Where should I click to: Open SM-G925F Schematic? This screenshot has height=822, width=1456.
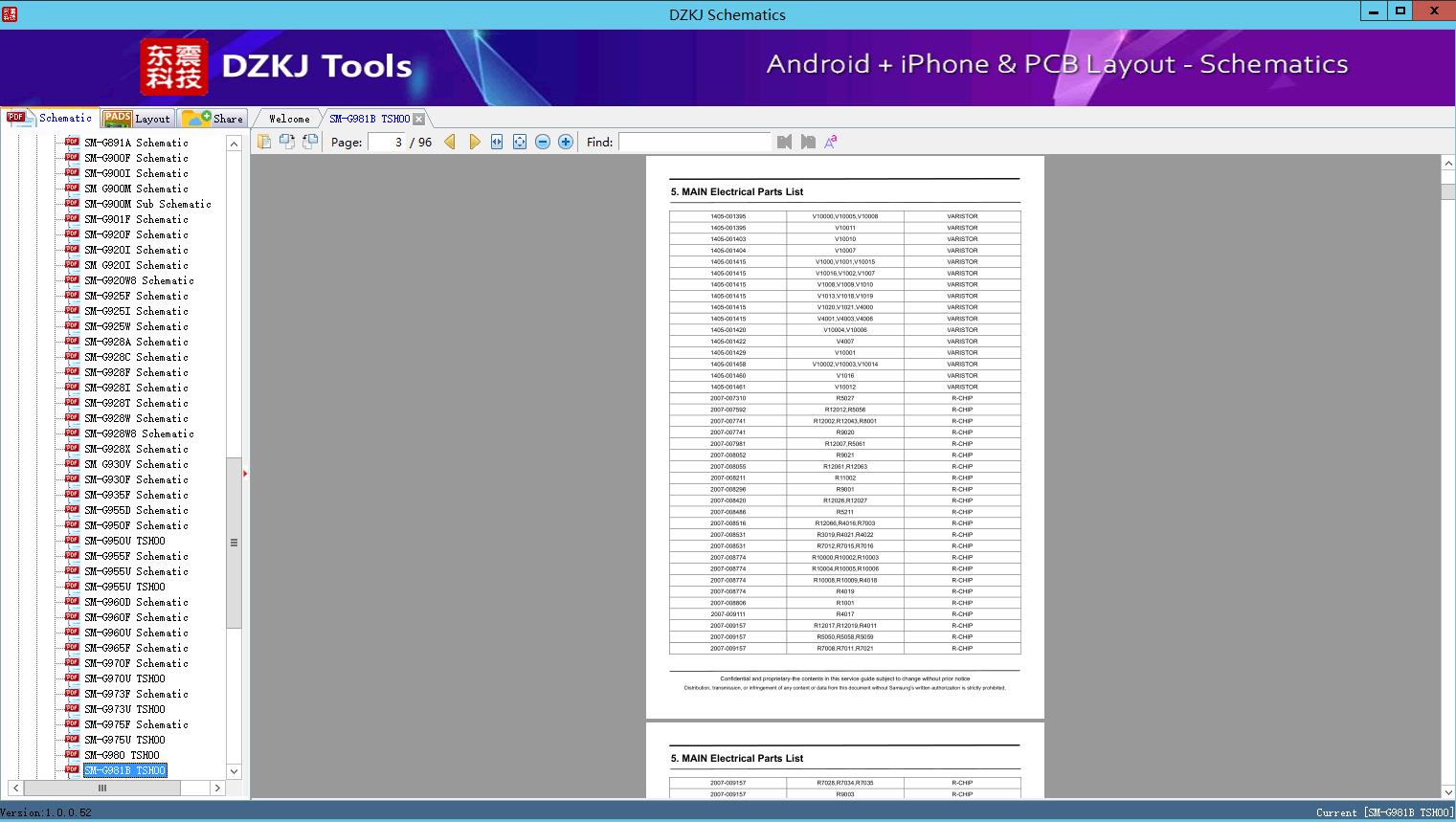[x=136, y=296]
